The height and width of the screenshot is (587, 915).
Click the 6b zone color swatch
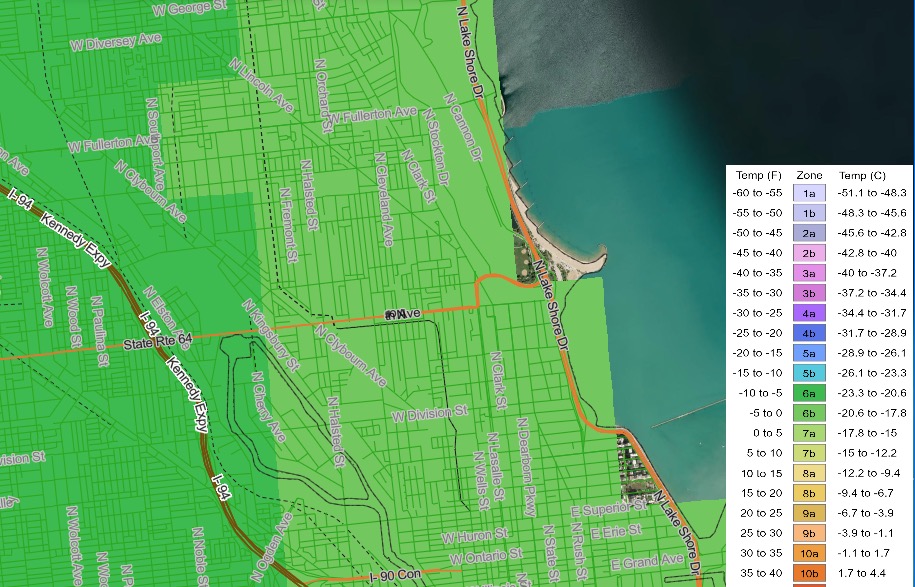809,413
